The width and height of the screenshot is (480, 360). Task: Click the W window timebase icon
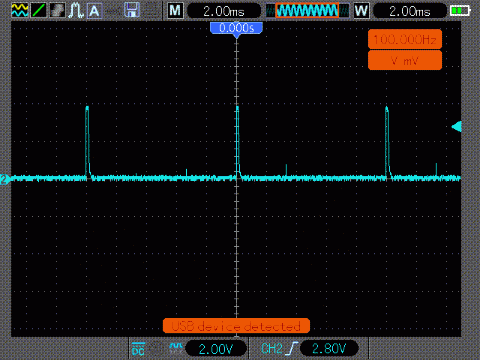[361, 11]
